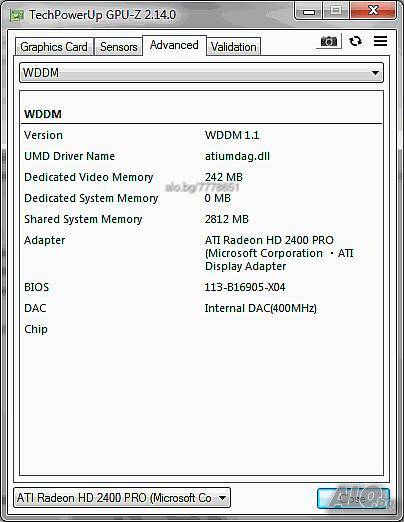Switch to the Graphics Card tab

(54, 47)
